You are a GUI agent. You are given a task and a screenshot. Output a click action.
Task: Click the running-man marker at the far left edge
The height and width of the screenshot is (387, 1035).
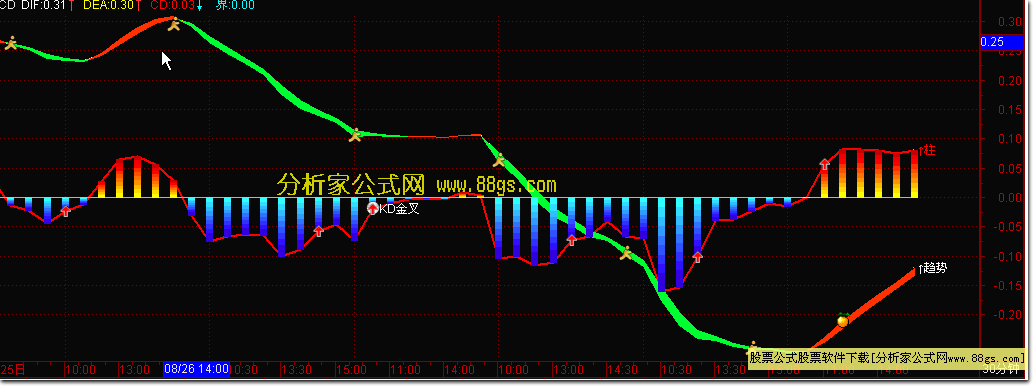(10, 43)
